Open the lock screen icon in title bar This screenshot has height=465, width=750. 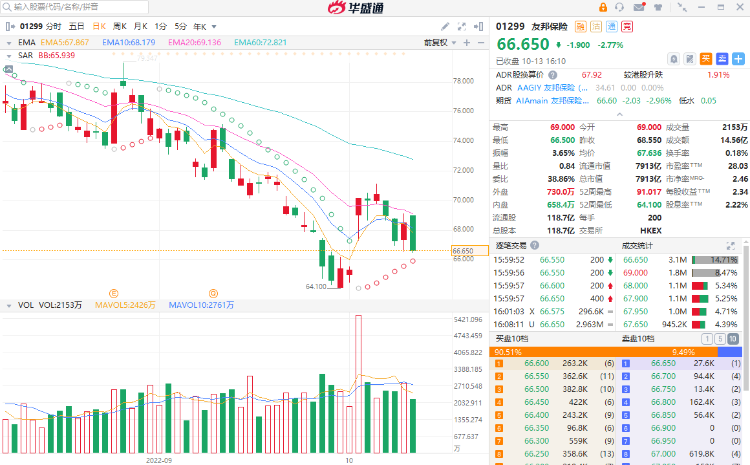click(x=603, y=7)
